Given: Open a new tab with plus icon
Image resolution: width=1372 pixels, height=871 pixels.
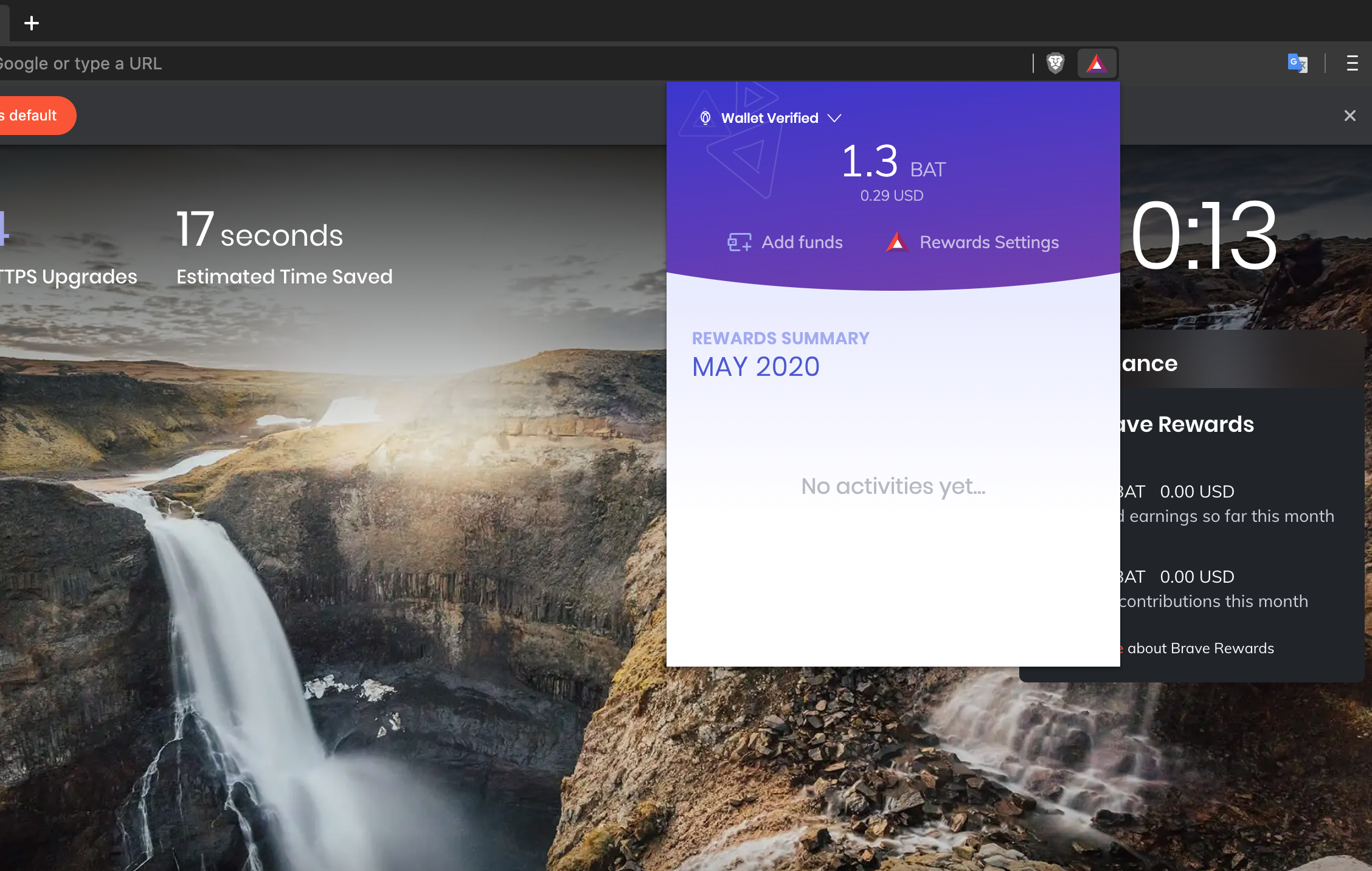Looking at the screenshot, I should 32,23.
